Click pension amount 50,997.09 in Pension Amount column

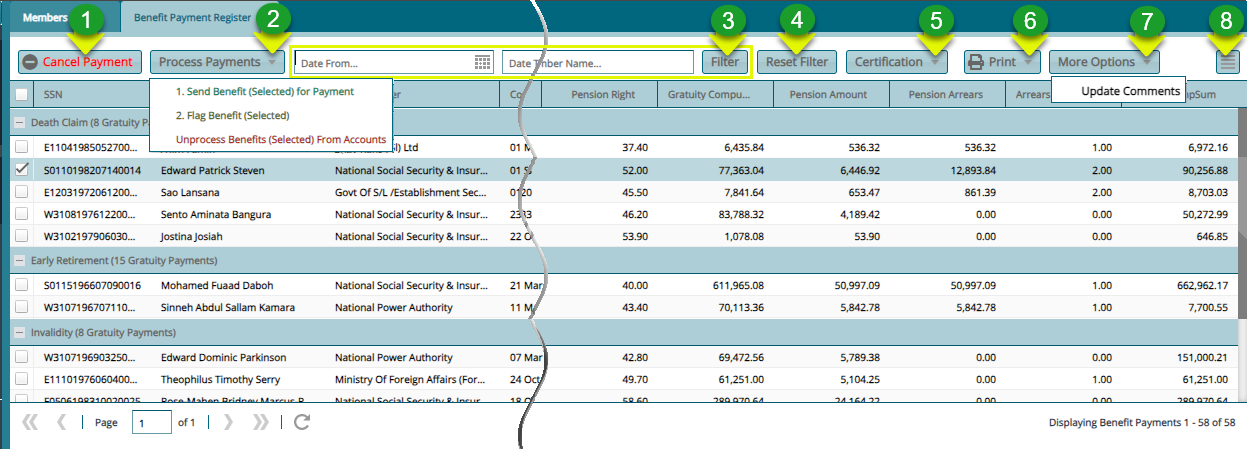point(856,285)
